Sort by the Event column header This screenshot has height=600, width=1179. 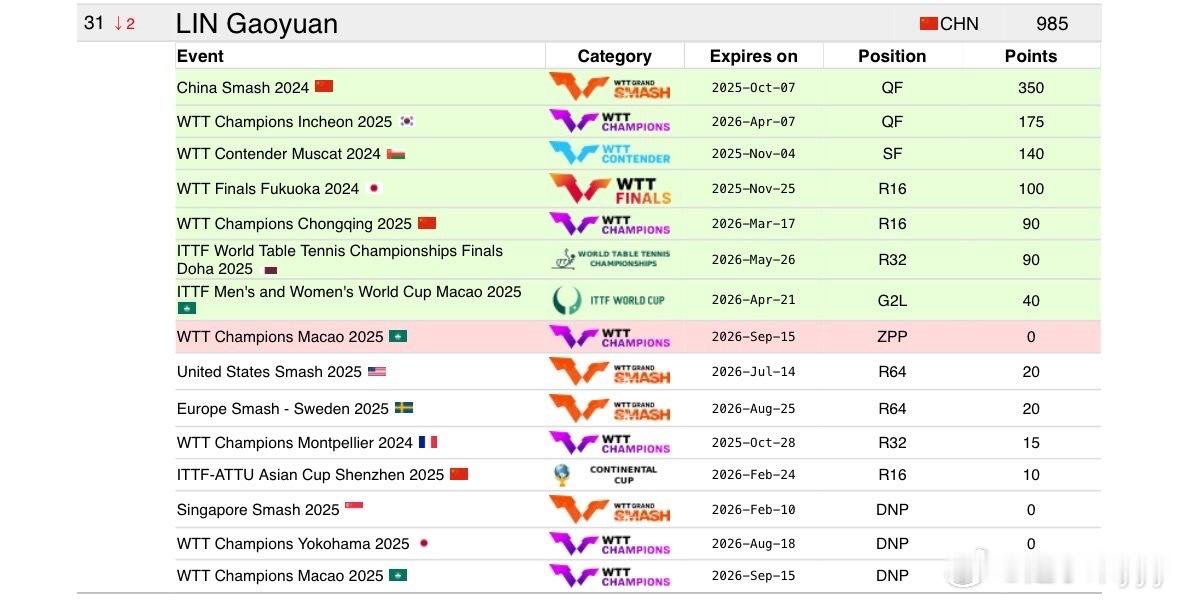pos(200,56)
